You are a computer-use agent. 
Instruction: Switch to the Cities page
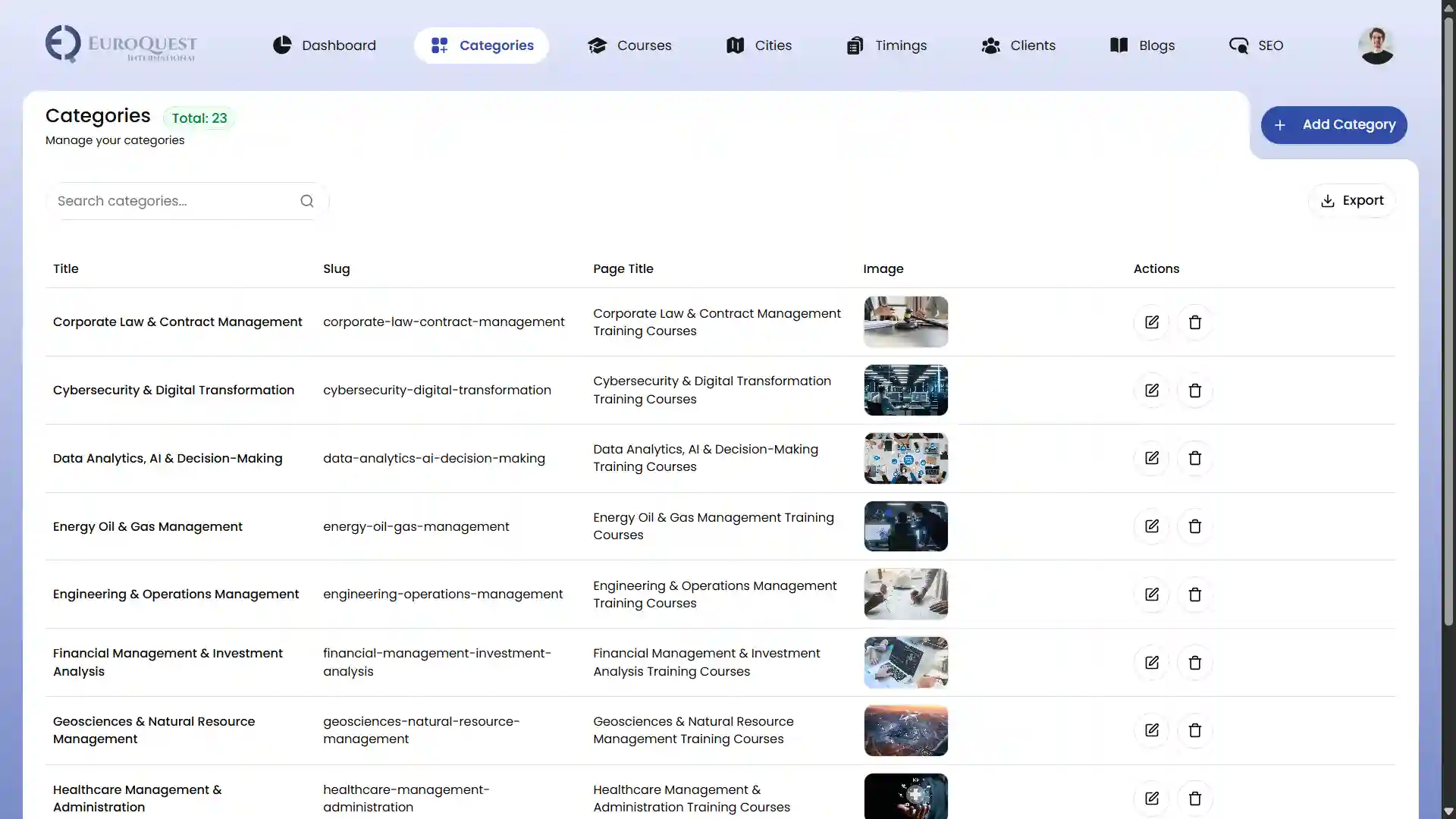point(758,45)
